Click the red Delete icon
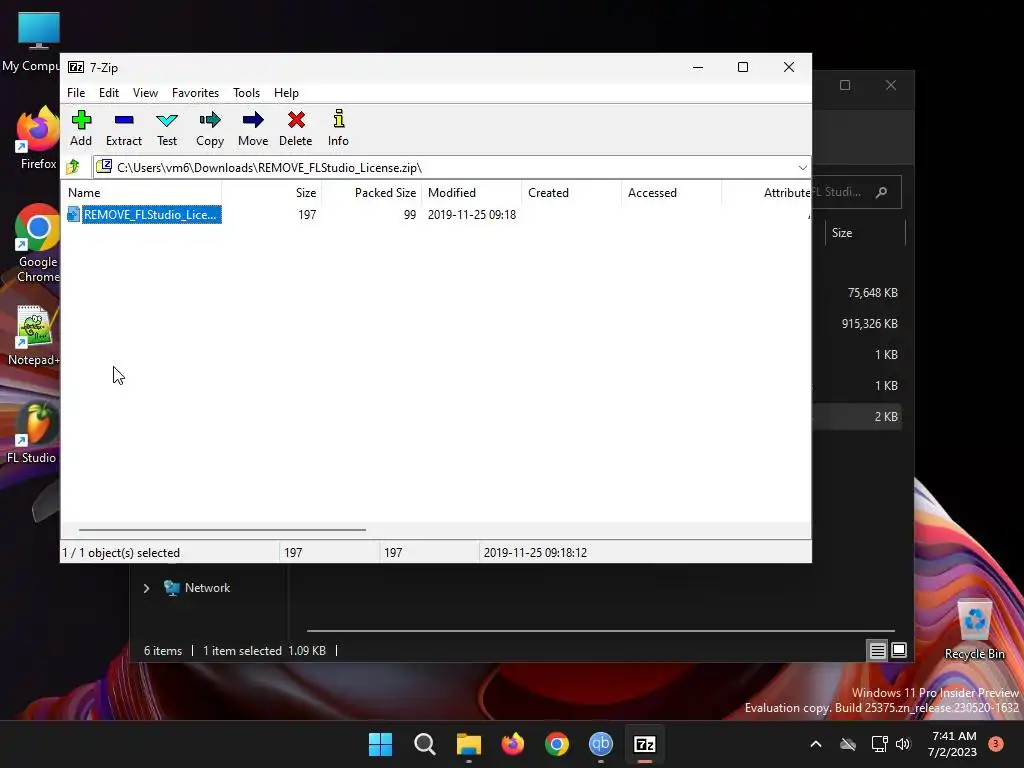Image resolution: width=1024 pixels, height=768 pixels. click(295, 128)
